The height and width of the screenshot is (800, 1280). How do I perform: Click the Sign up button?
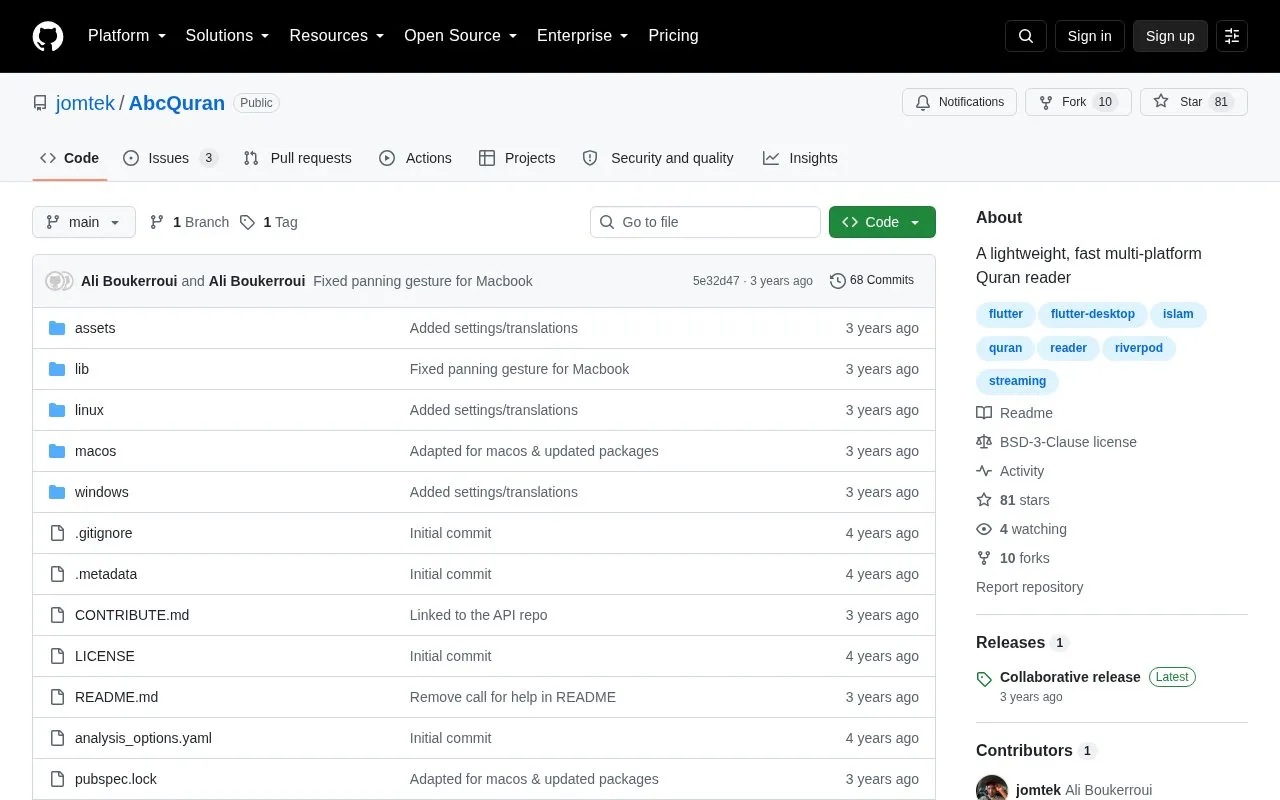pyautogui.click(x=1170, y=36)
